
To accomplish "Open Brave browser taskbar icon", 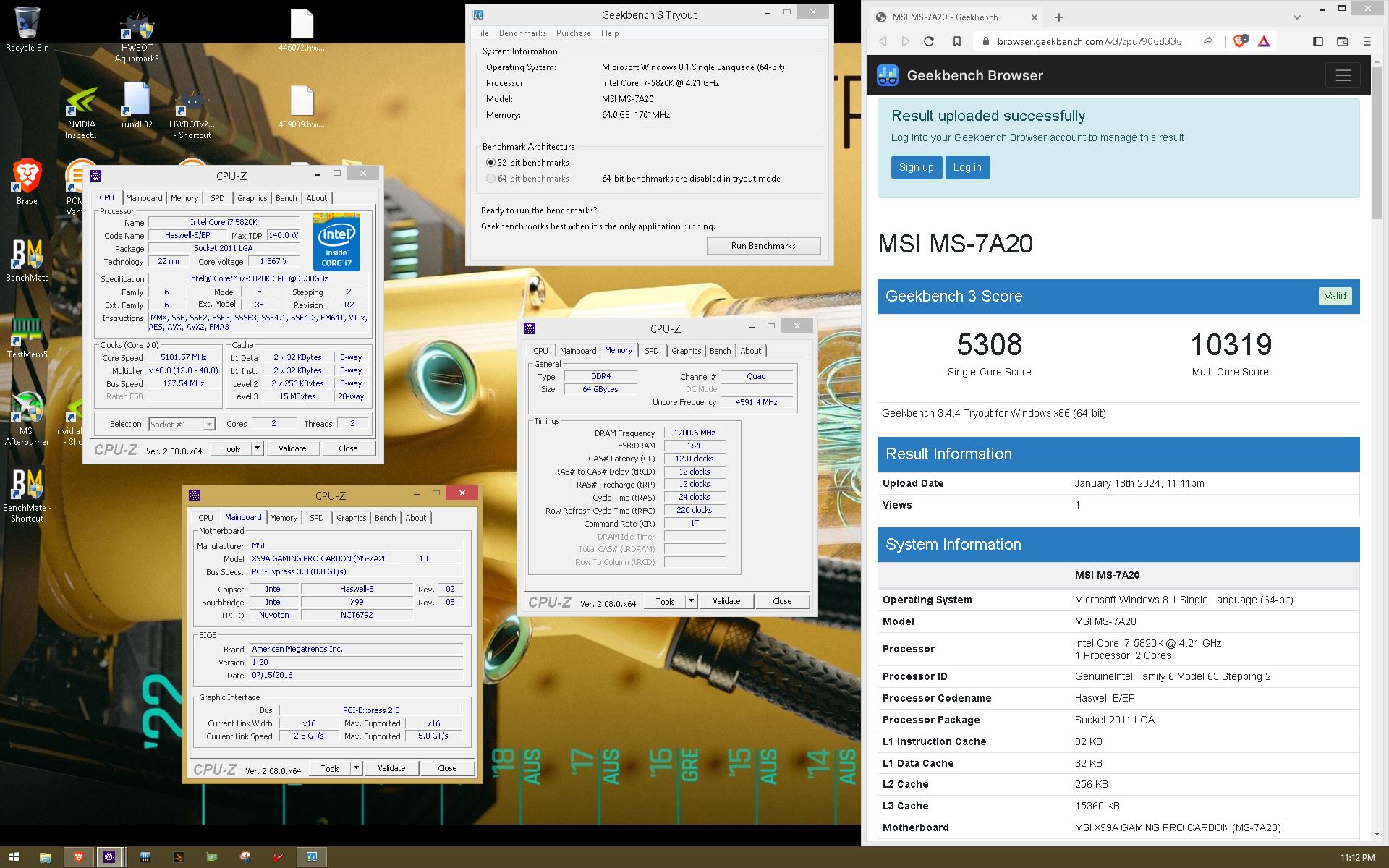I will [79, 857].
